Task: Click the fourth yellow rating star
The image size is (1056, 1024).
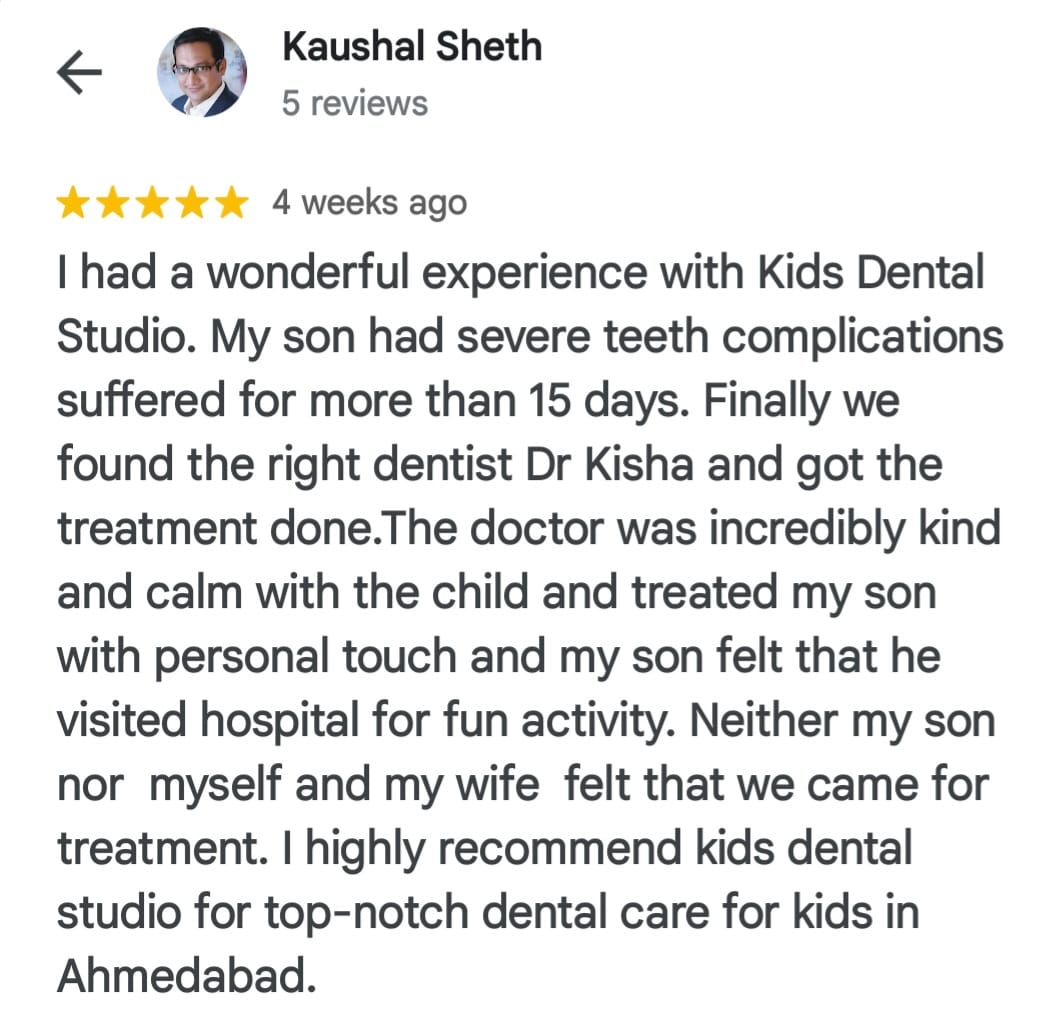Action: tap(192, 203)
